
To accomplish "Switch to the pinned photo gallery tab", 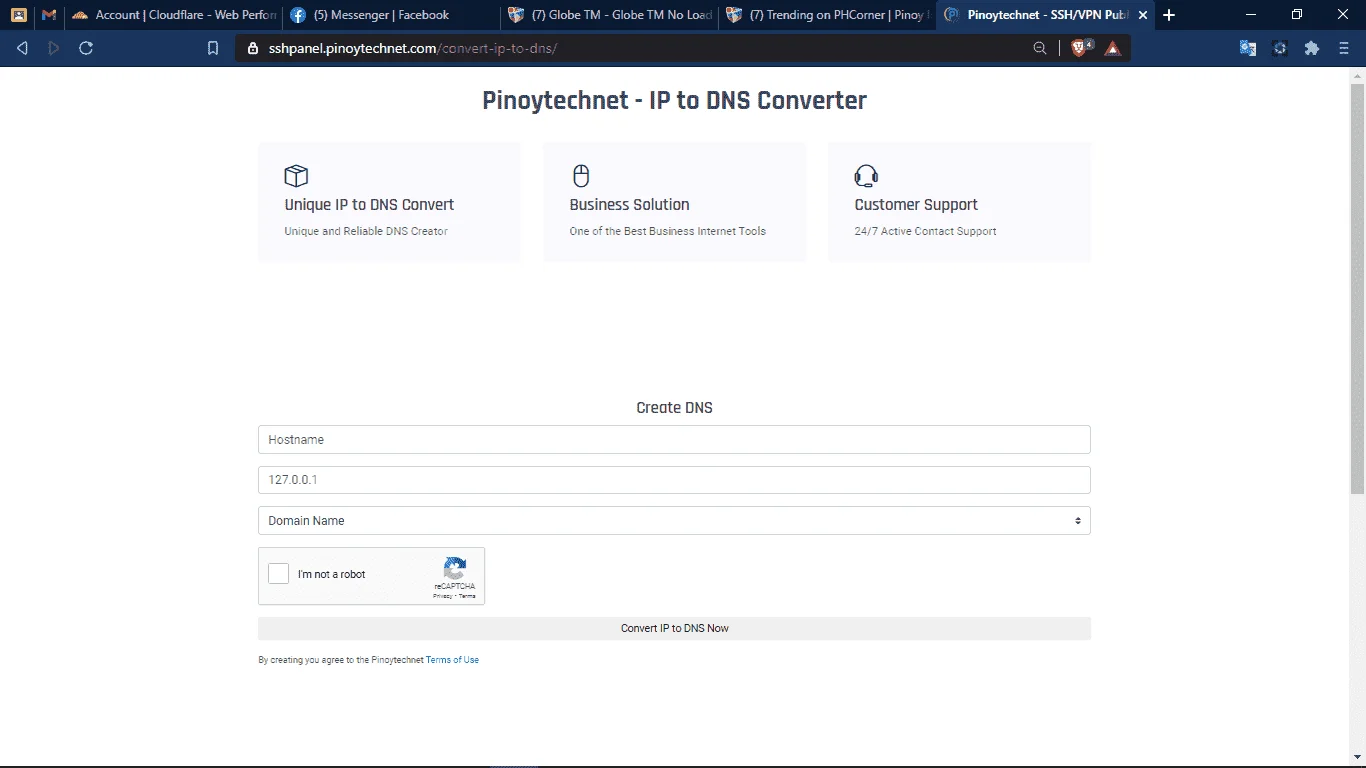I will click(19, 15).
